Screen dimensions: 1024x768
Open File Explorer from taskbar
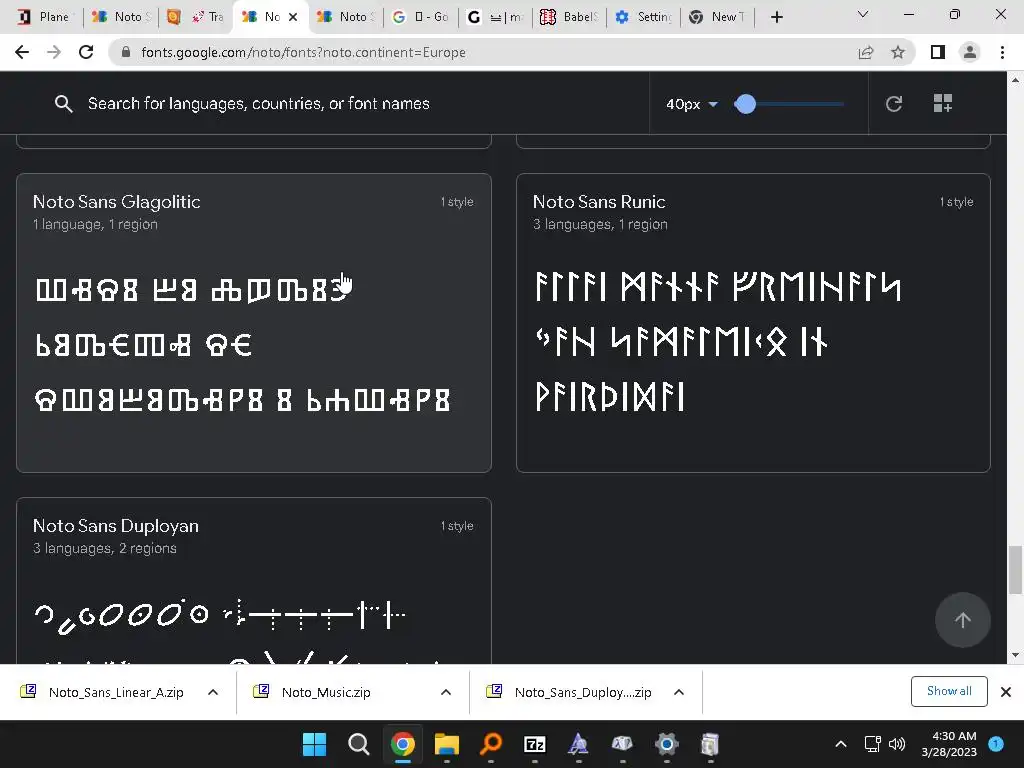pos(447,744)
